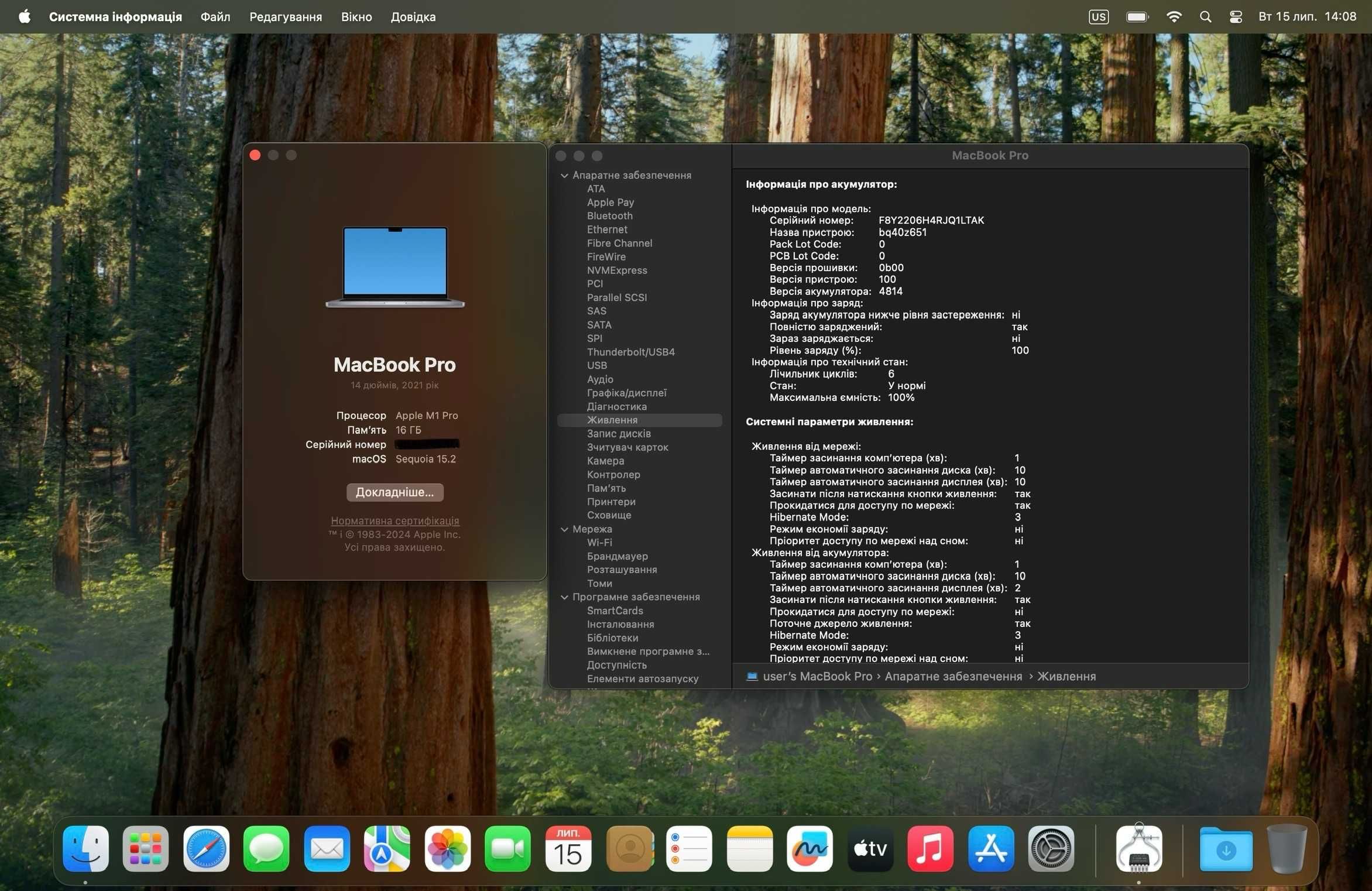Open Системна інформація app menu
1372x891 pixels.
115,16
